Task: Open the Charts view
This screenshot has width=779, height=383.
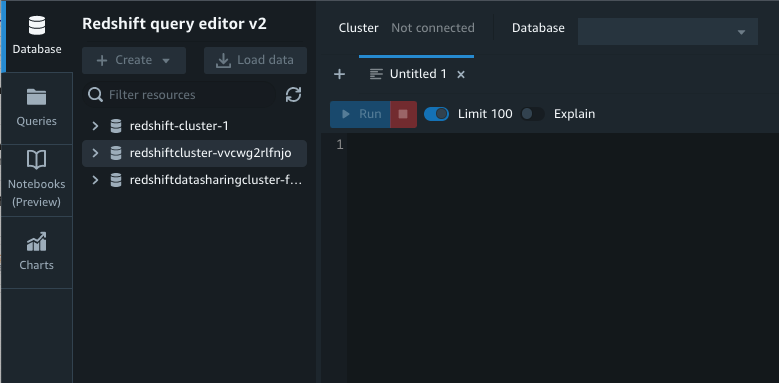Action: (x=37, y=252)
